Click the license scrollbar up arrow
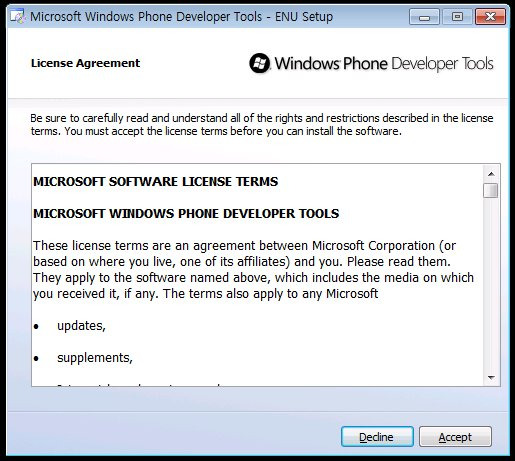Viewport: 515px width, 461px height. (491, 174)
